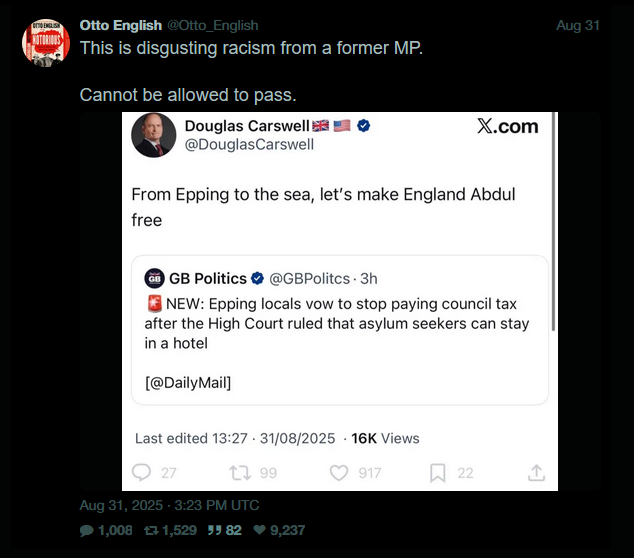Click the GB Politics quoted account avatar
Image resolution: width=634 pixels, height=558 pixels.
click(154, 278)
